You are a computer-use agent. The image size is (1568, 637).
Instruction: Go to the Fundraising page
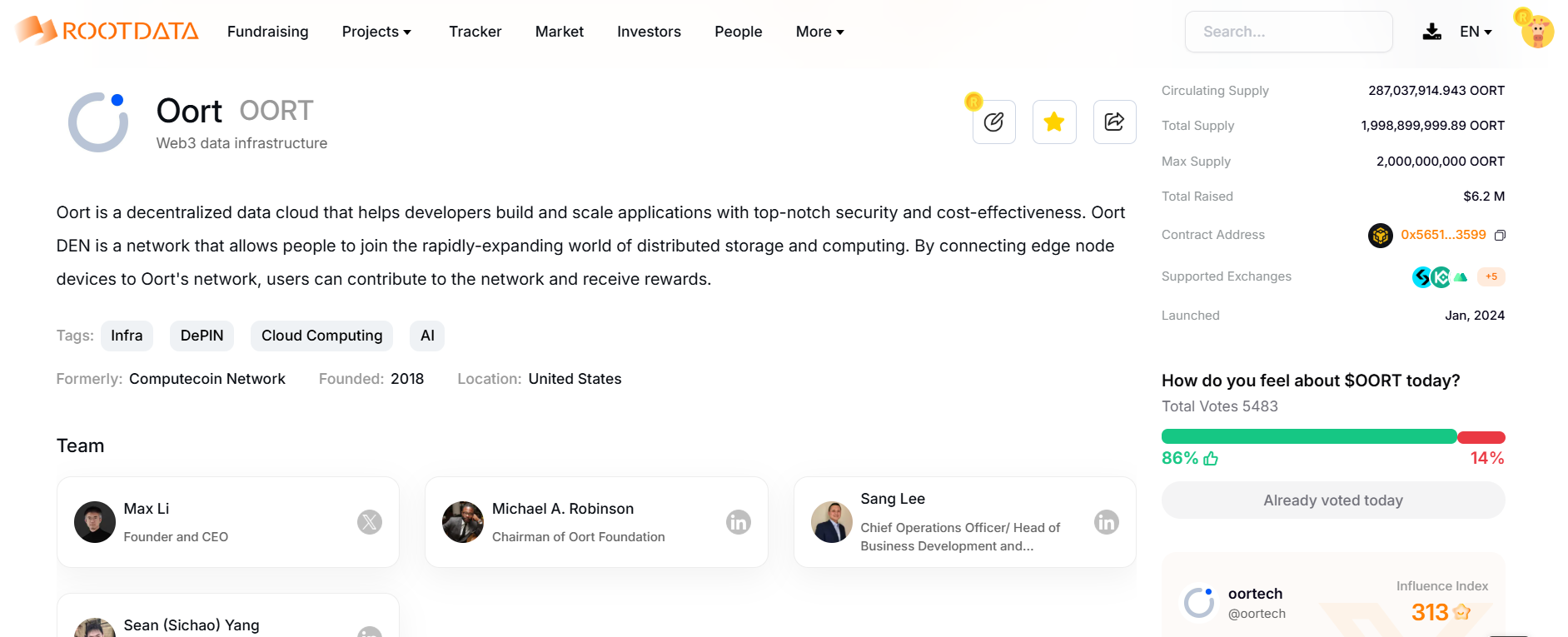(x=267, y=32)
